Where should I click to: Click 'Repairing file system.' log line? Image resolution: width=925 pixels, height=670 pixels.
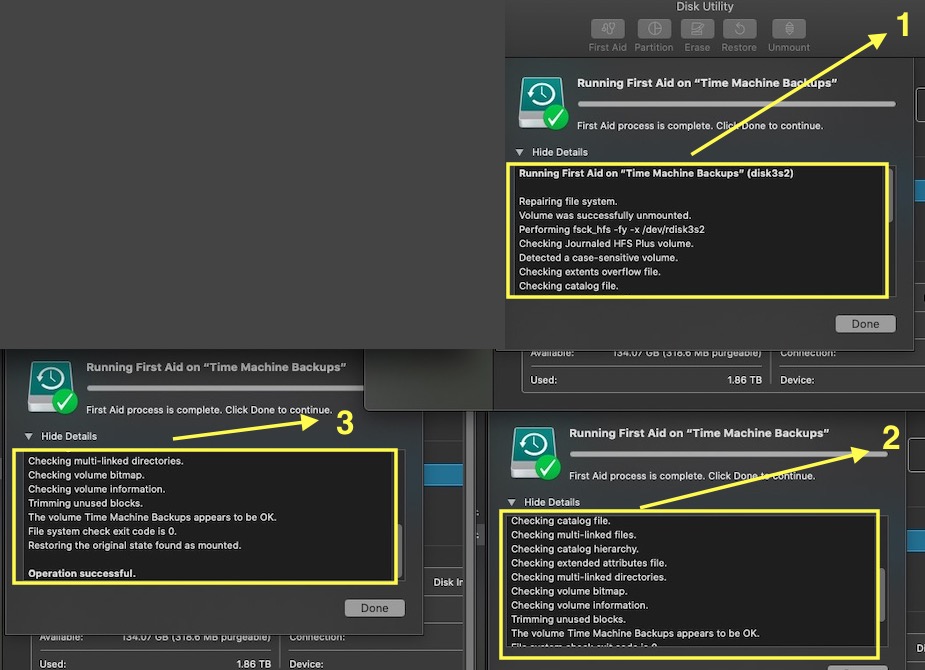coord(568,202)
